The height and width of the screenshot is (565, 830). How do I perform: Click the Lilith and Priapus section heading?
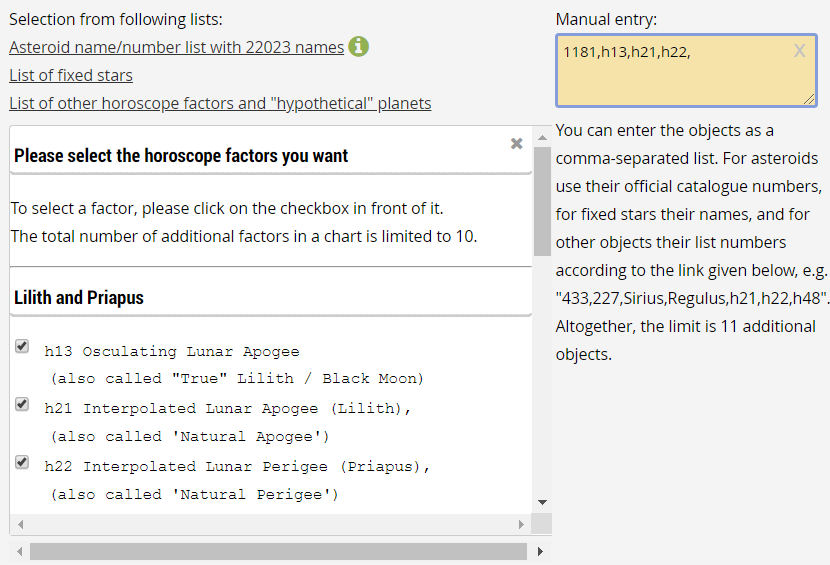(79, 298)
